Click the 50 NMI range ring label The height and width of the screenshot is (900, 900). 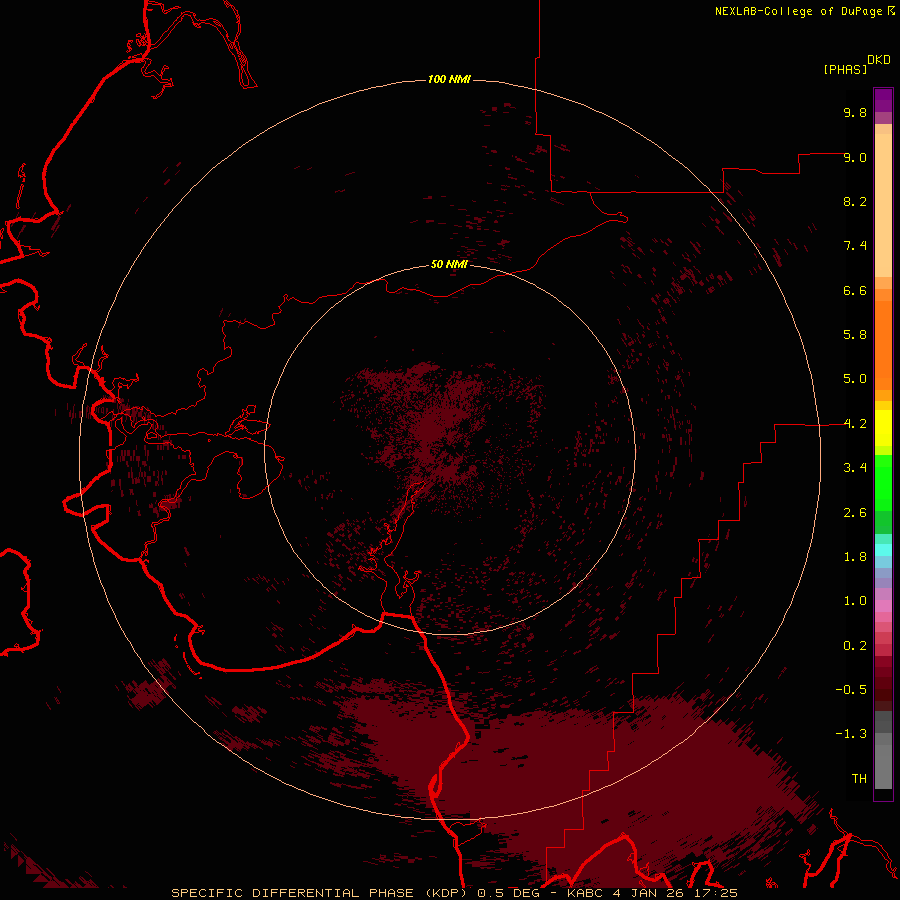(449, 265)
